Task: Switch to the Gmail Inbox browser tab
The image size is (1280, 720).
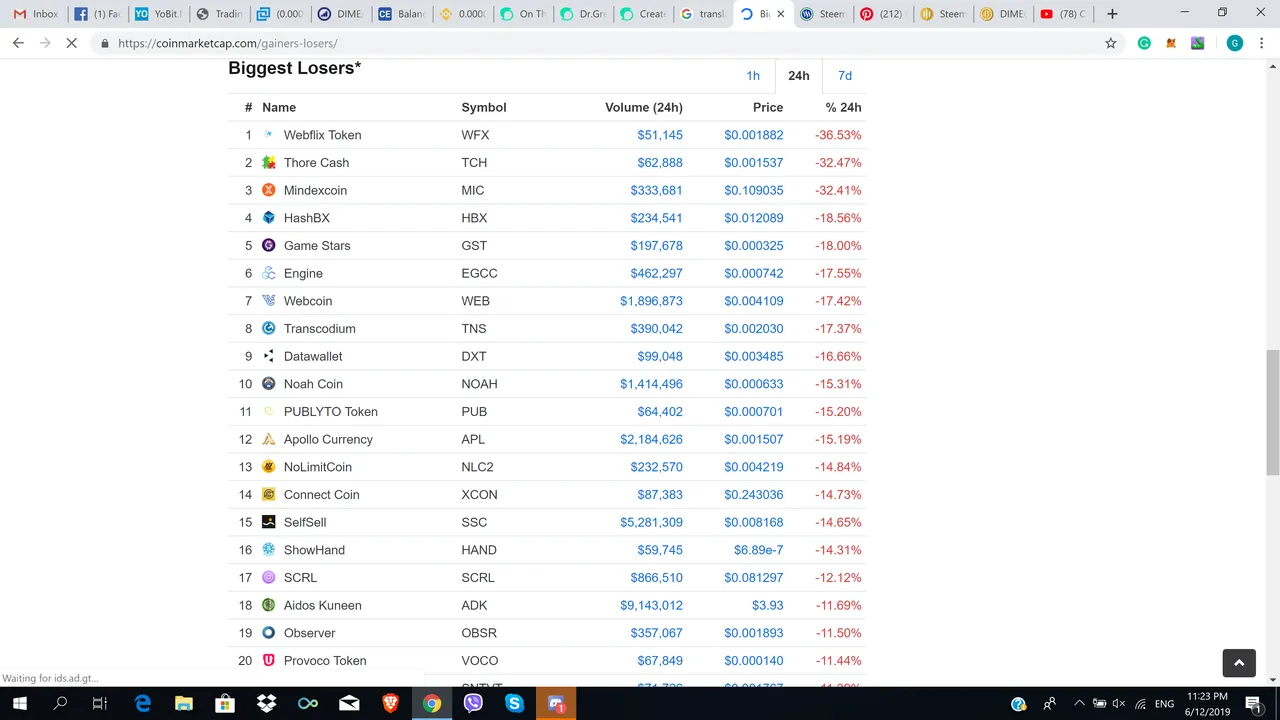Action: point(36,14)
